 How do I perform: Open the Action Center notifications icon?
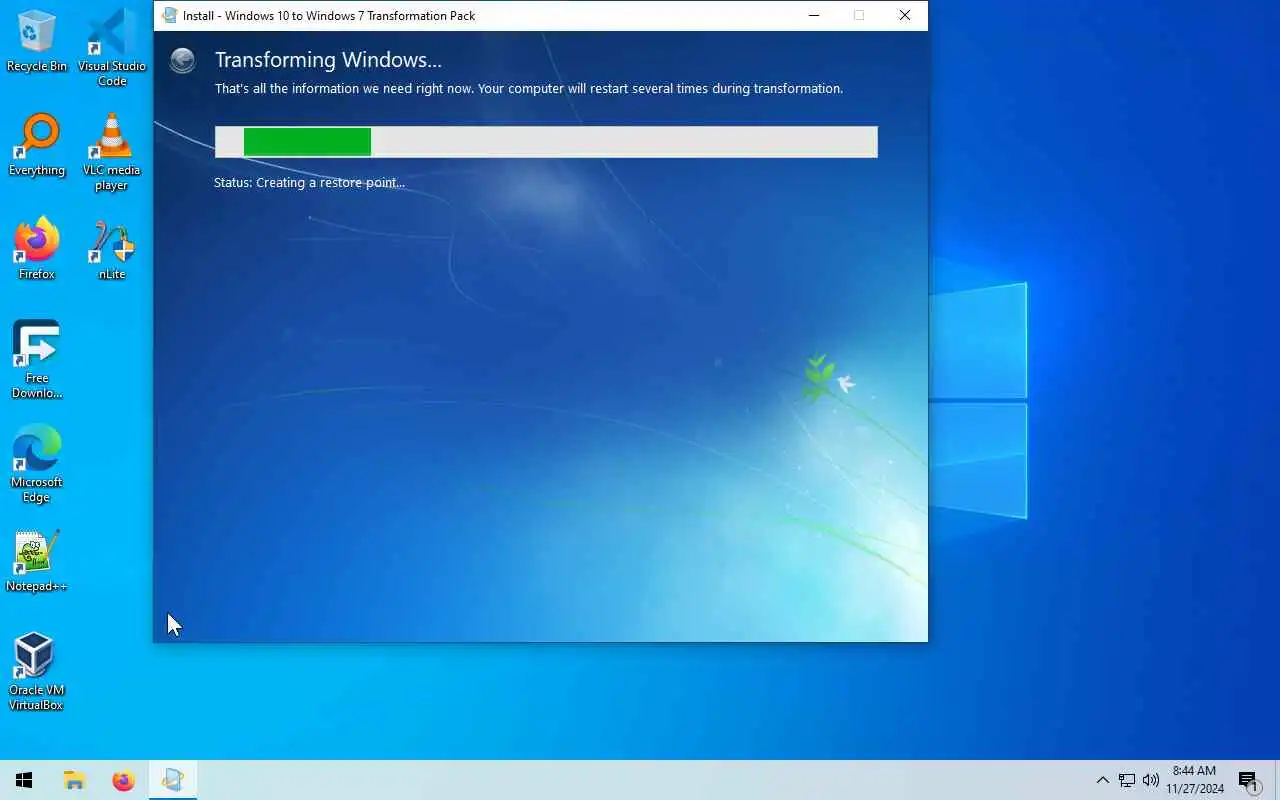[1248, 780]
